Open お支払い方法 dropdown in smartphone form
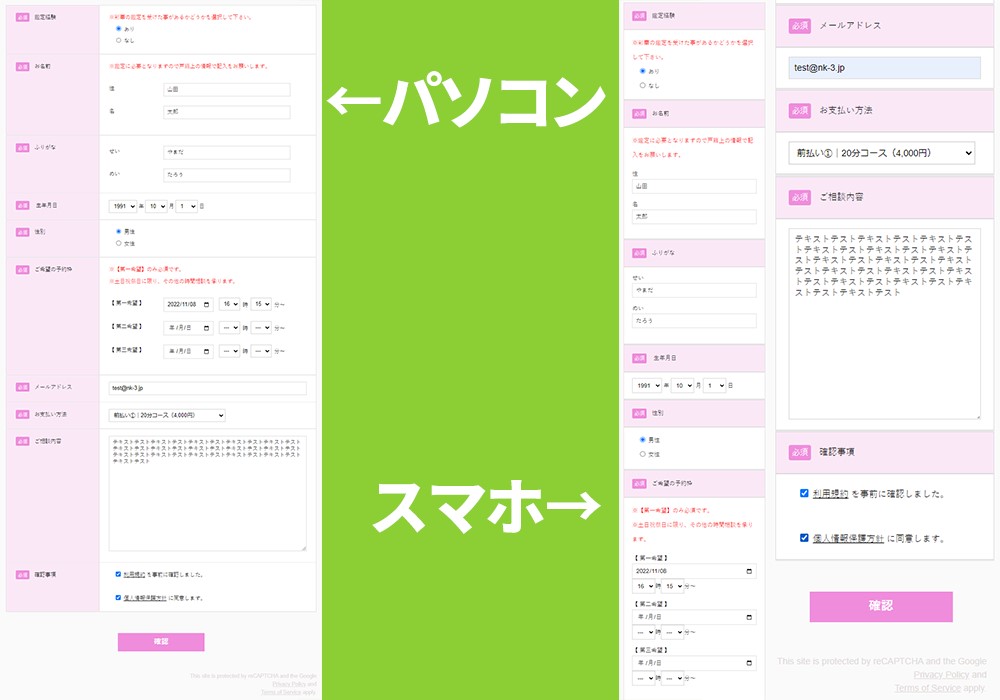Screen dimensions: 1000x700 [x=880, y=153]
